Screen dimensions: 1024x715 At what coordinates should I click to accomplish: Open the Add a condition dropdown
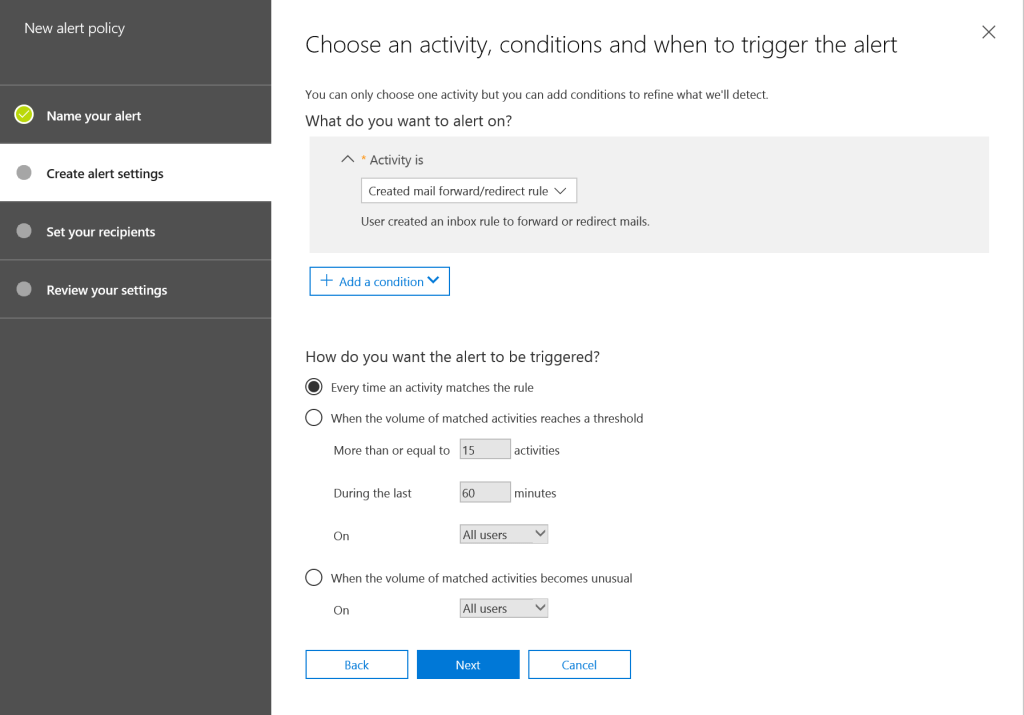click(380, 281)
